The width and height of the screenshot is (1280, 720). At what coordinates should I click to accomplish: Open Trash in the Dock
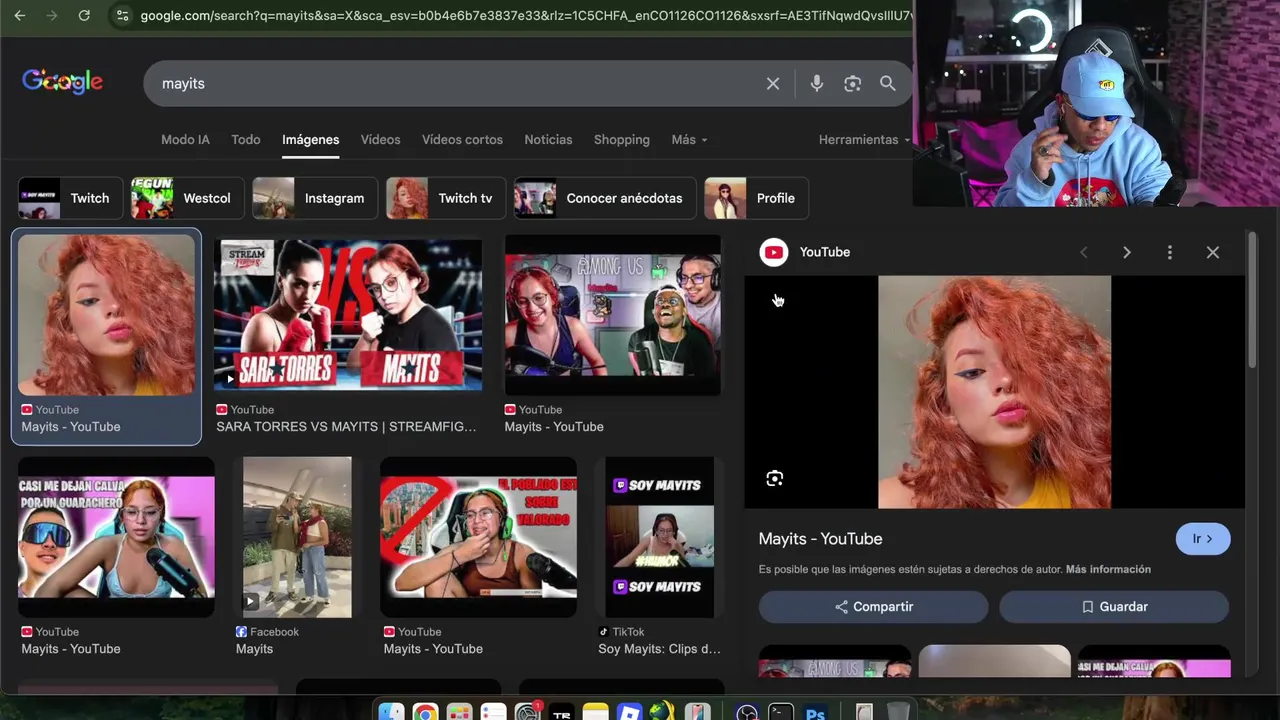click(898, 713)
